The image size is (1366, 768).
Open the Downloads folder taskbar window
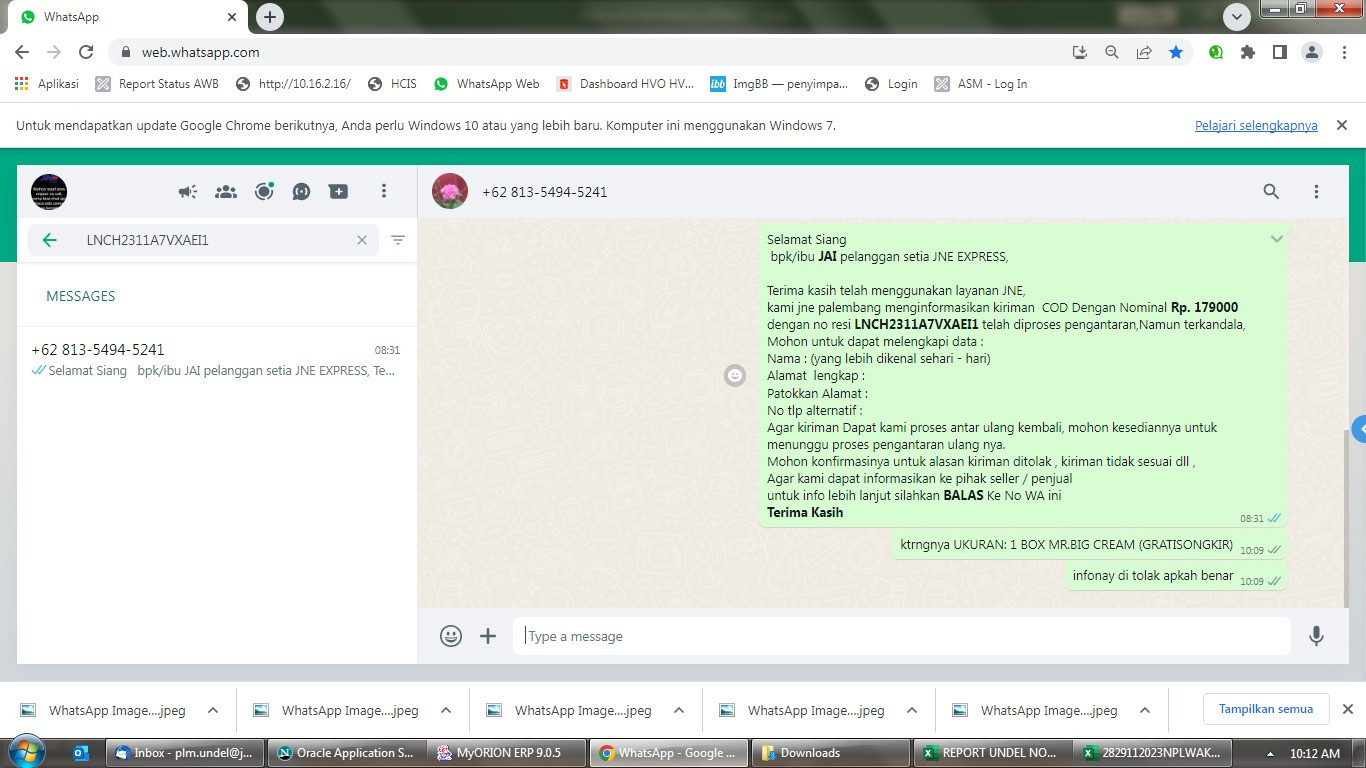(x=830, y=753)
